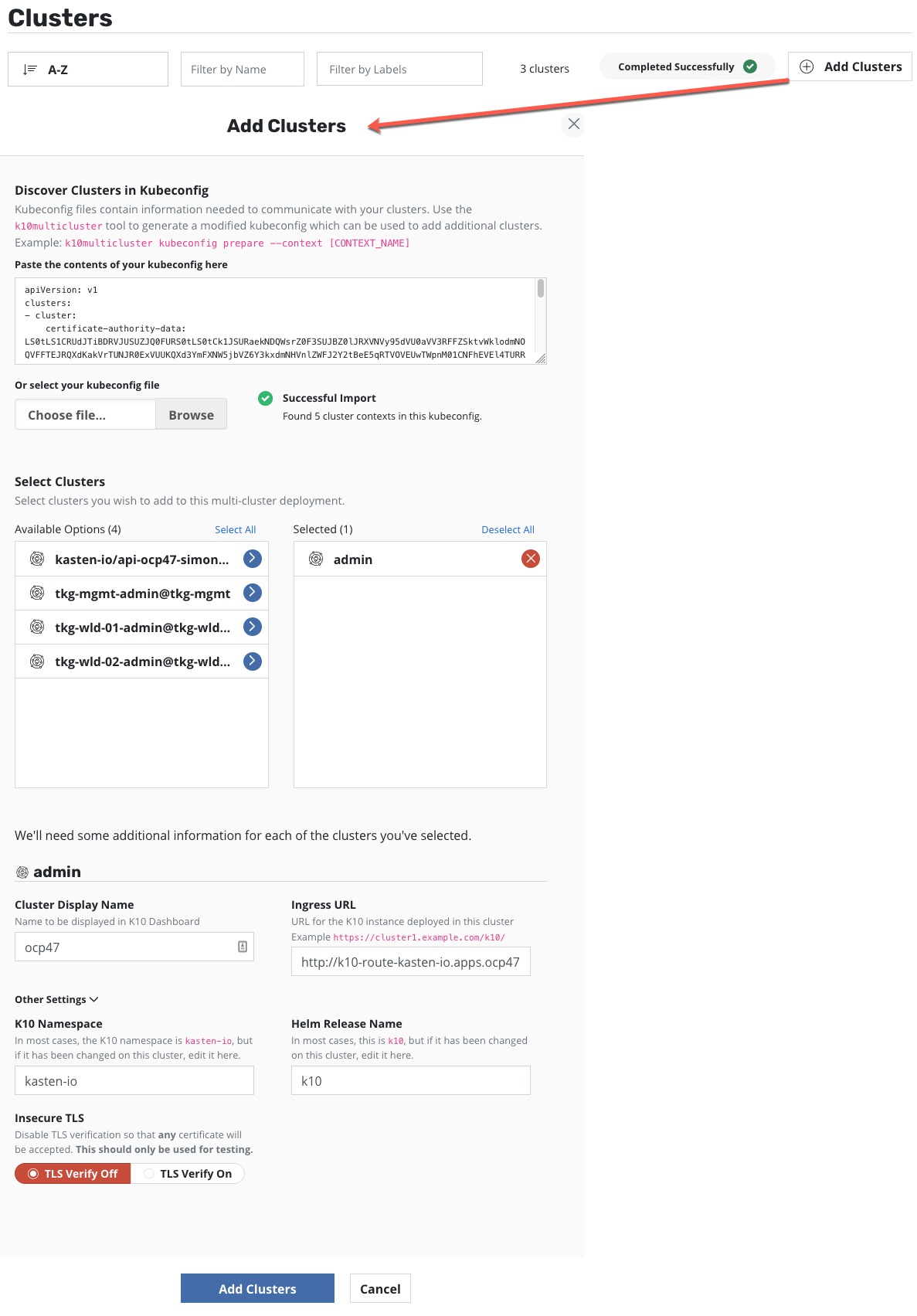Screen dimensions: 917x1316
Task: Click the A-Z sort order icon
Action: pos(30,70)
